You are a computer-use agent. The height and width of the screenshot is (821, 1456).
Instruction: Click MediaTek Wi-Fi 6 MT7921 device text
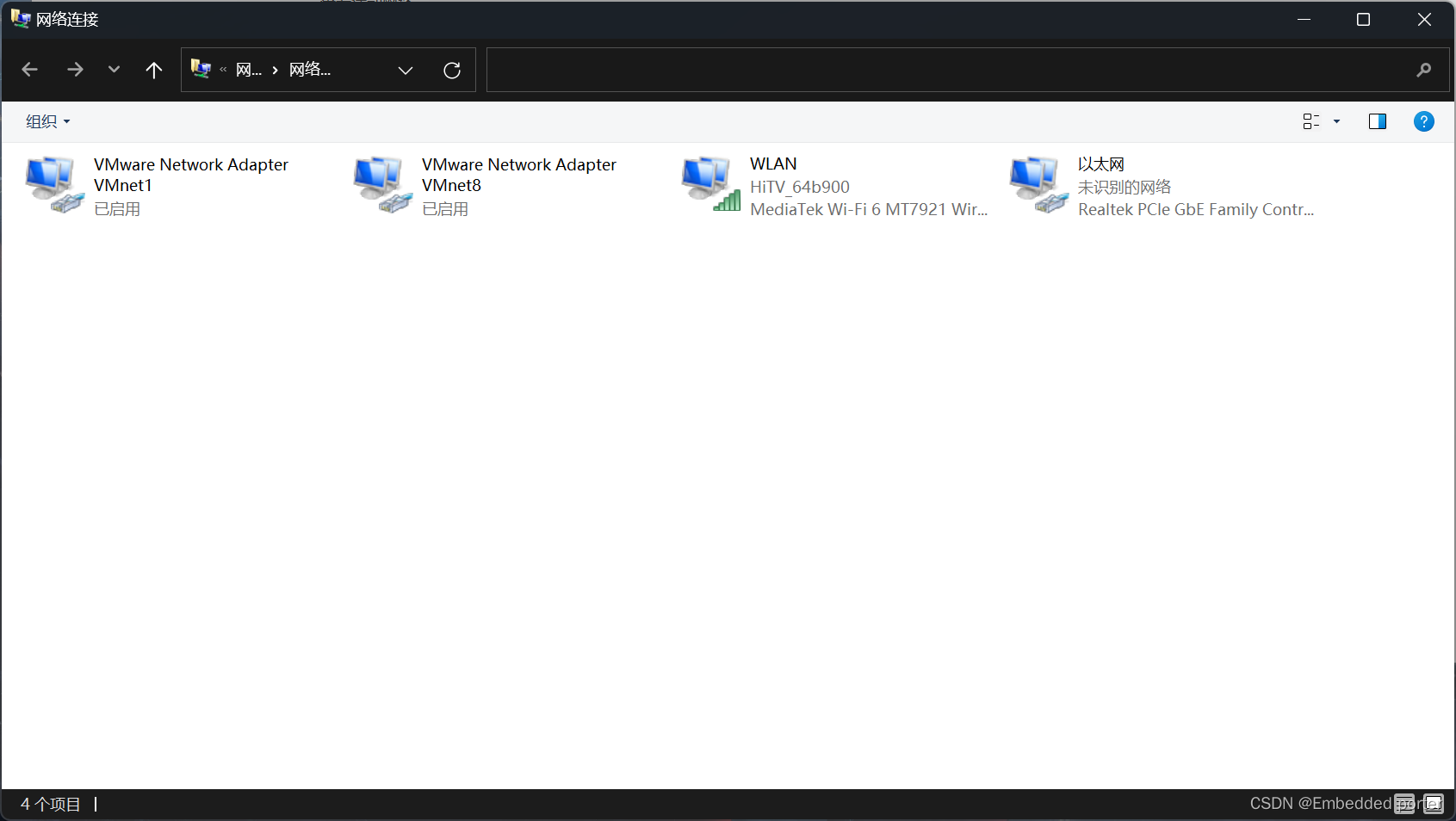coord(869,209)
